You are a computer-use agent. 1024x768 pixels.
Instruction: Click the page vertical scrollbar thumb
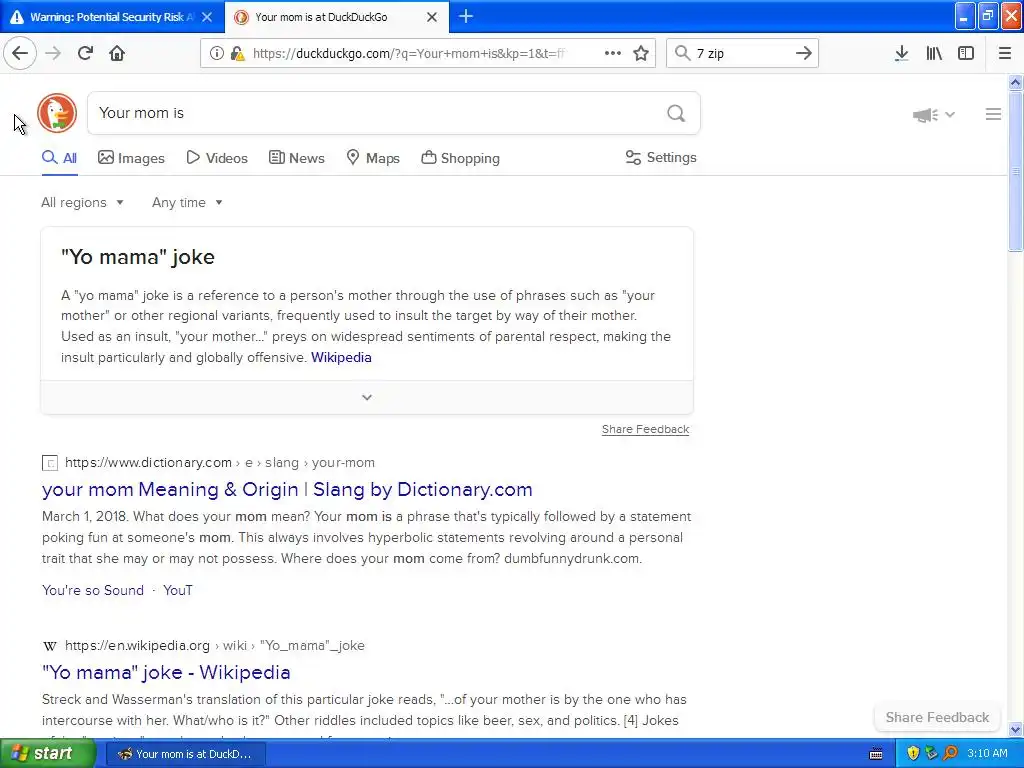(1015, 170)
